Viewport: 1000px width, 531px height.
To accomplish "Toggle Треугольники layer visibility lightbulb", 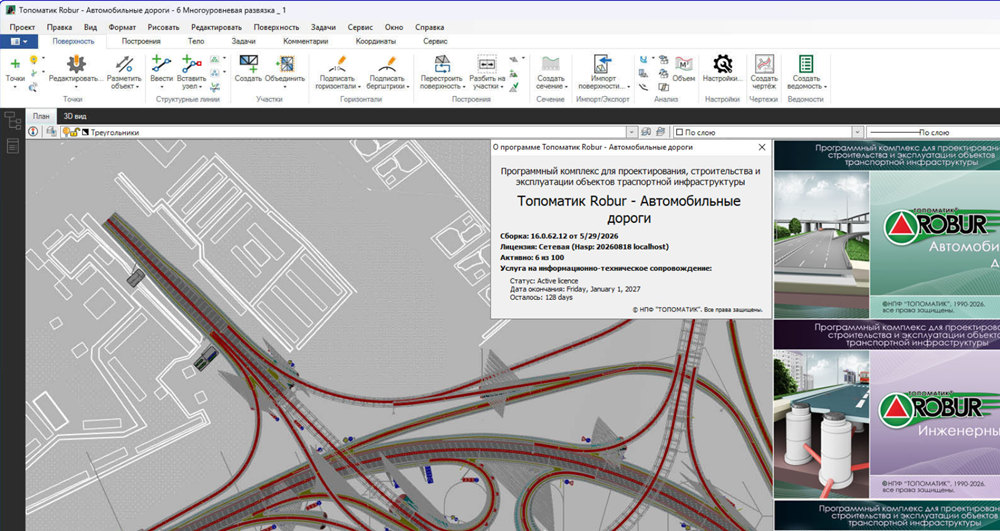I will (66, 132).
